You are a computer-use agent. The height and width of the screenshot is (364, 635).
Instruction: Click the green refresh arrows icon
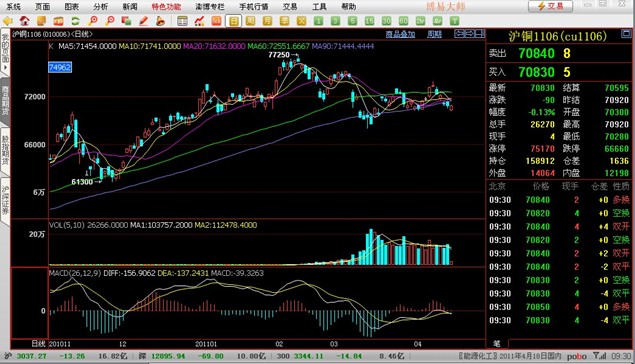[75, 21]
